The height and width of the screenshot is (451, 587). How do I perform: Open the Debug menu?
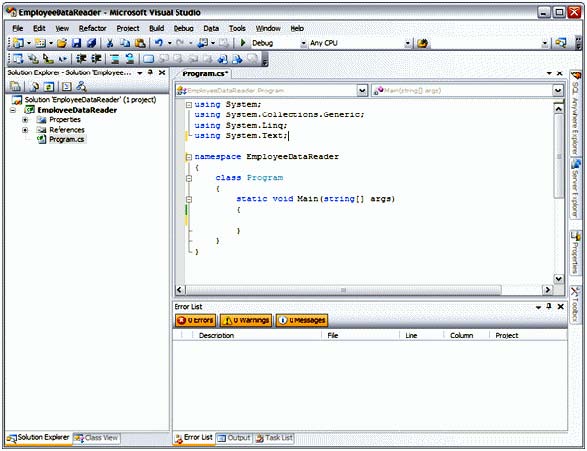183,28
